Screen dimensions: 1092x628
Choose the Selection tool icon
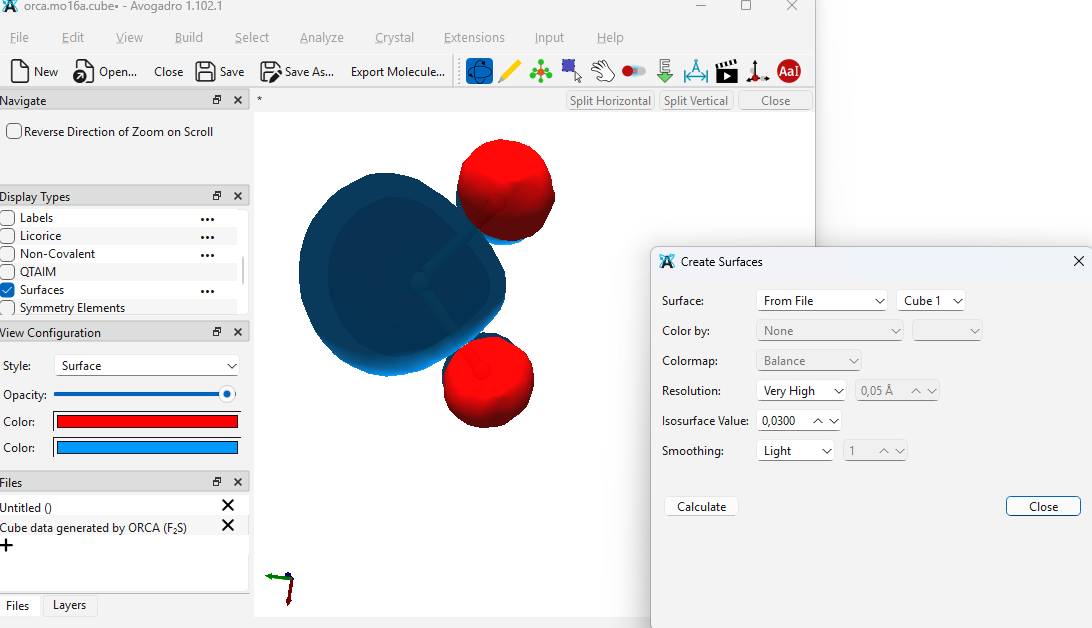point(571,71)
